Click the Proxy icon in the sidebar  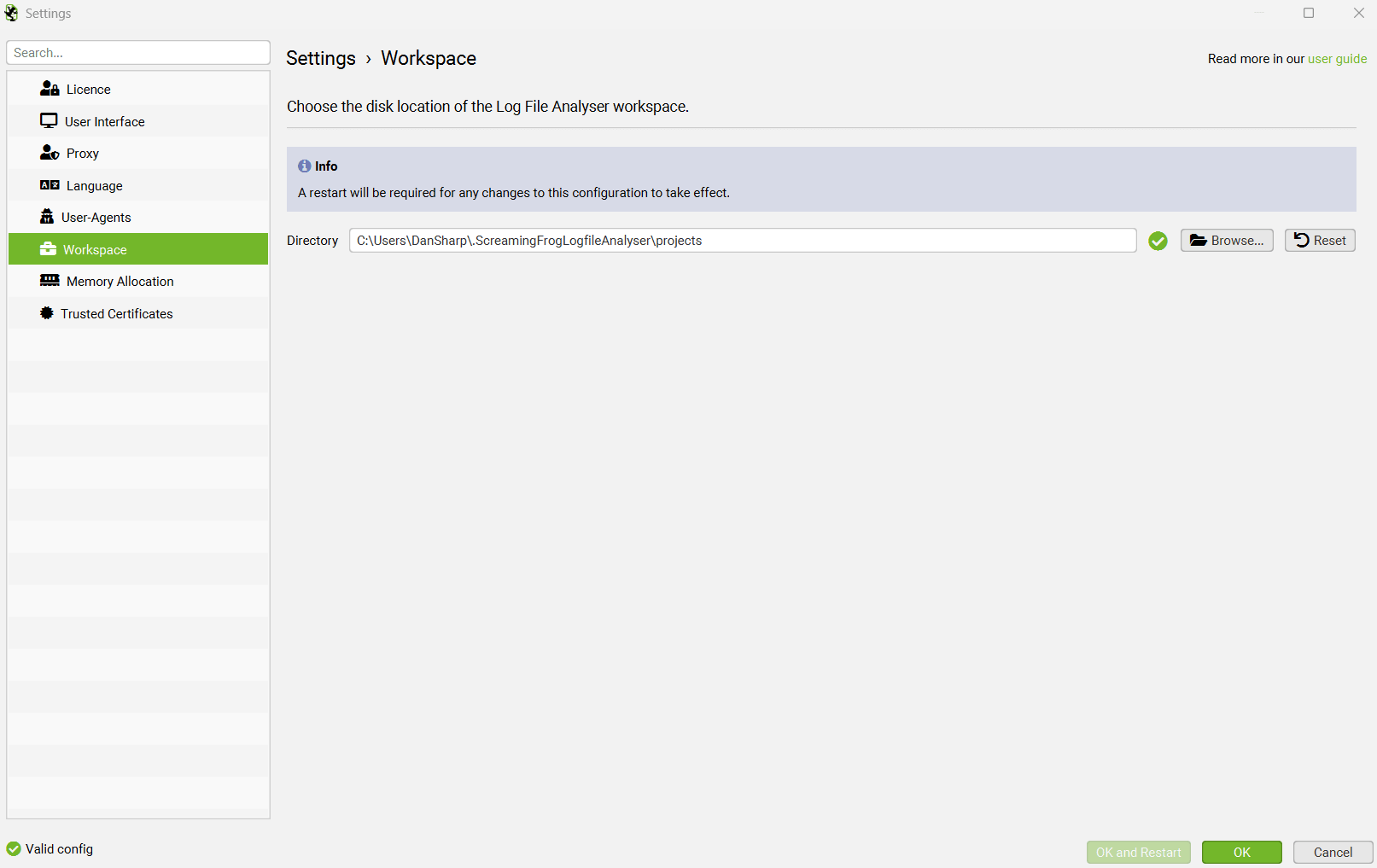(50, 153)
